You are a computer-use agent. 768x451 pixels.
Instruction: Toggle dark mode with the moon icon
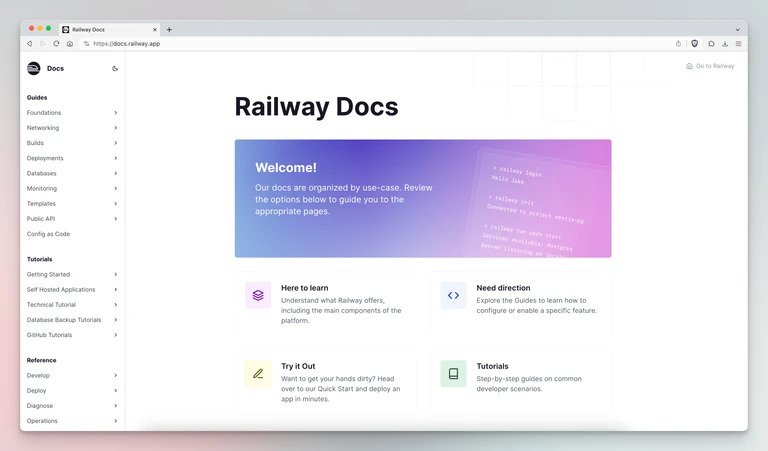115,69
